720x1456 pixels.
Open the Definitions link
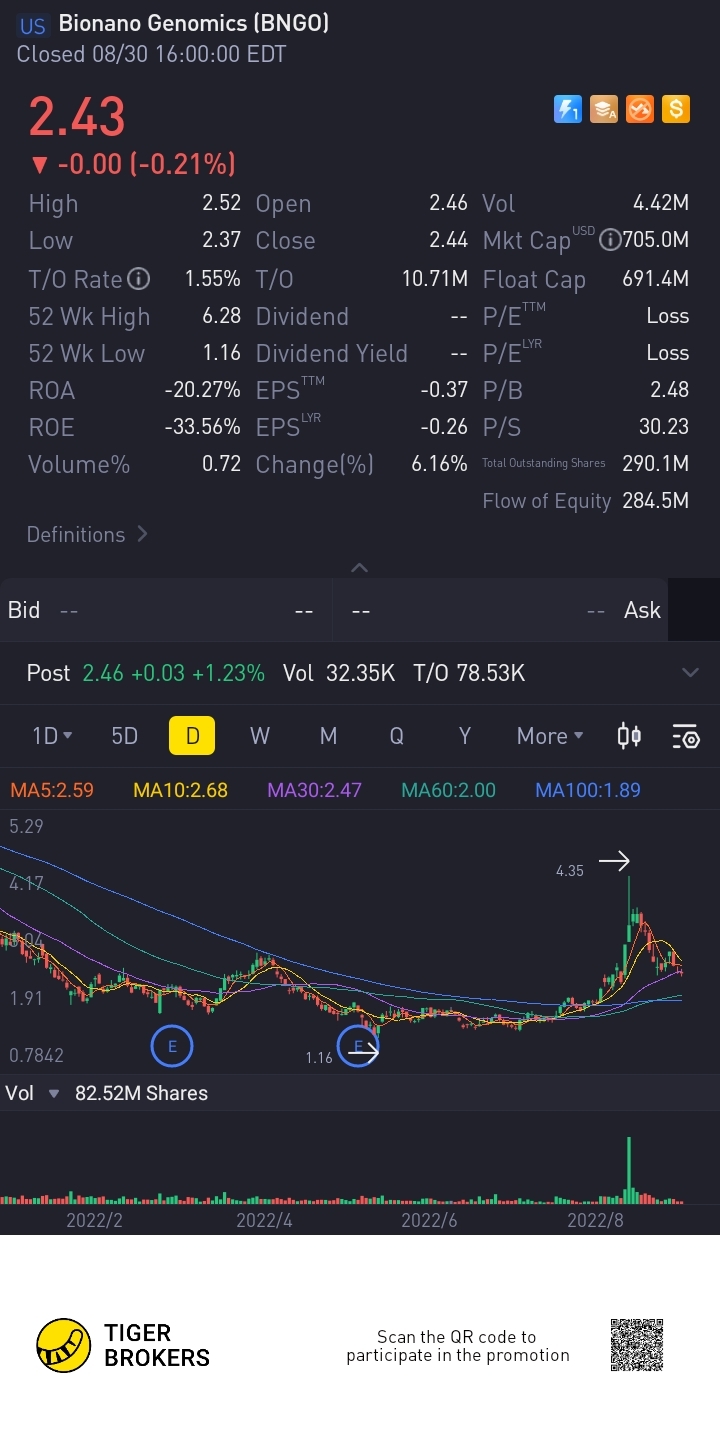[x=87, y=534]
